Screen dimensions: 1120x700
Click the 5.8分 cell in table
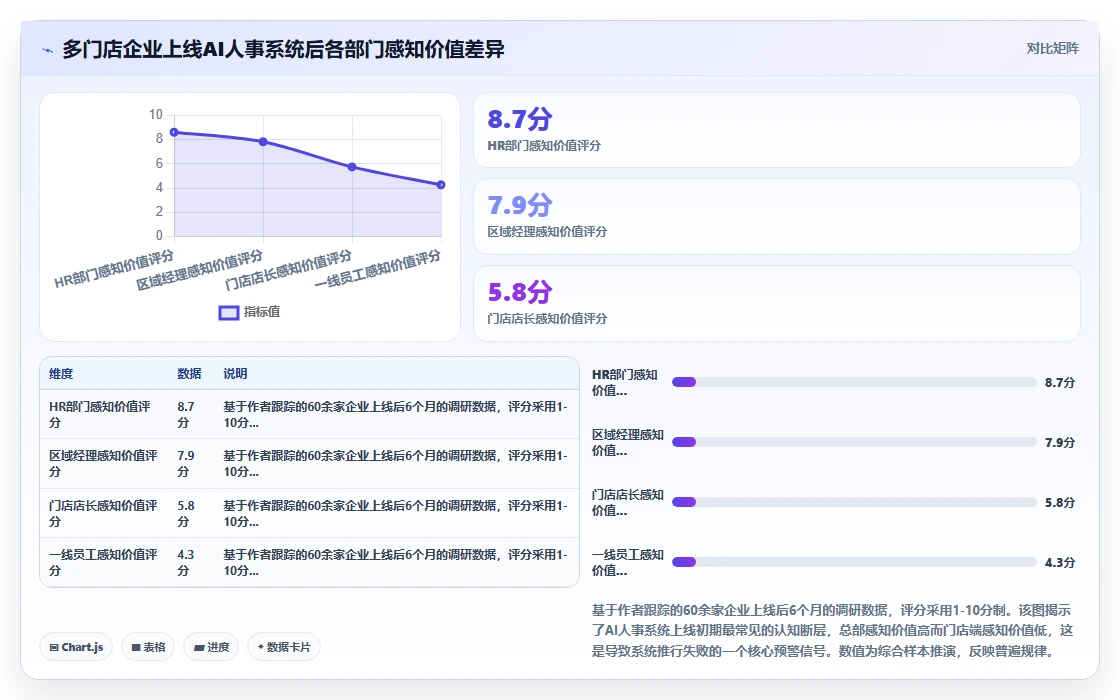coord(186,514)
